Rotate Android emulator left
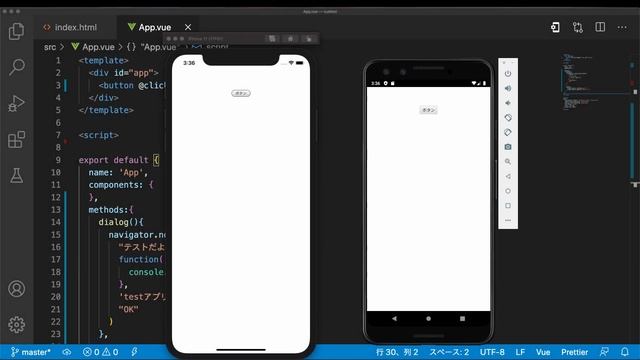640x360 pixels. point(508,118)
